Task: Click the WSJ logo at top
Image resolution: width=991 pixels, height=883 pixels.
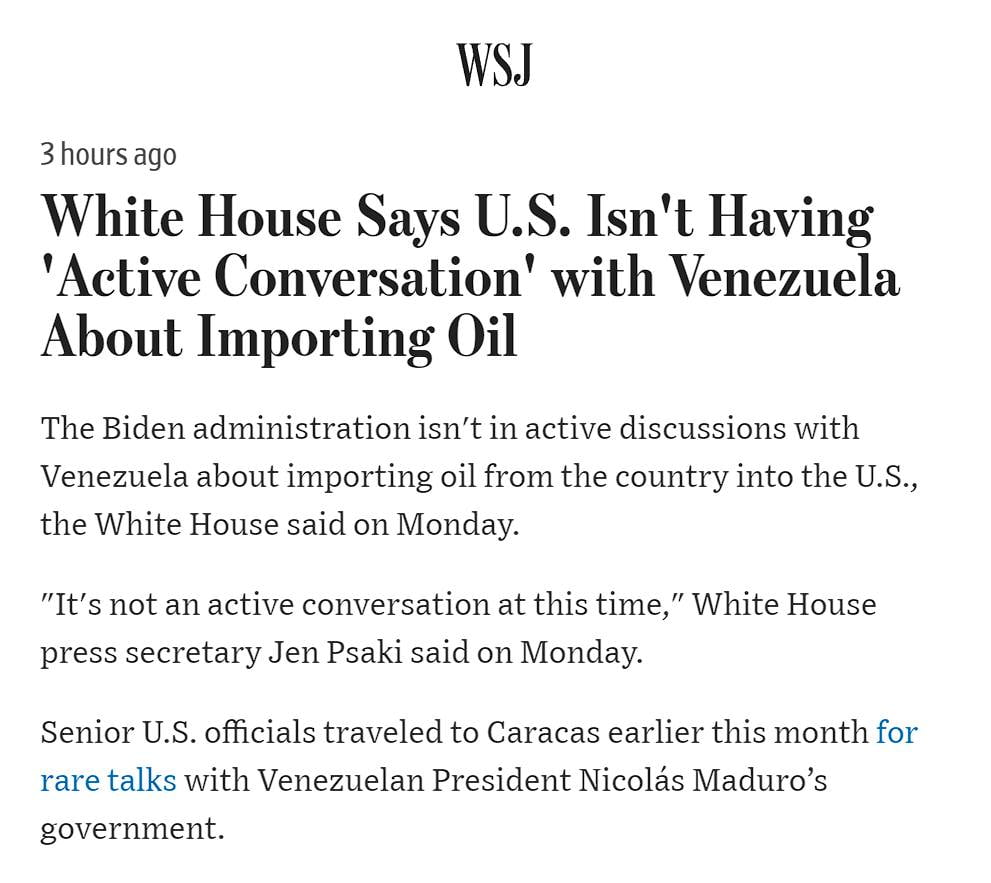Action: click(x=494, y=65)
